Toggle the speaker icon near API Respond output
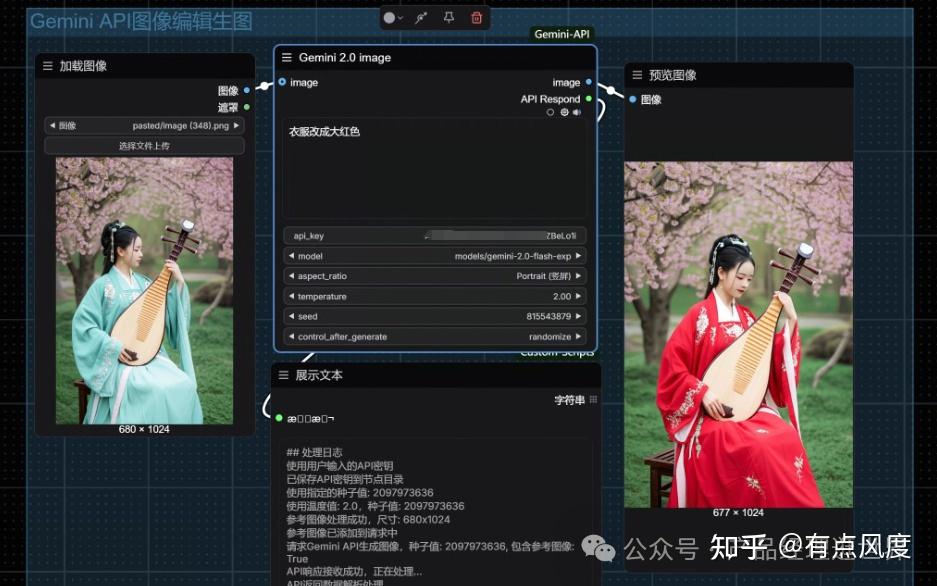937x586 pixels. (576, 112)
